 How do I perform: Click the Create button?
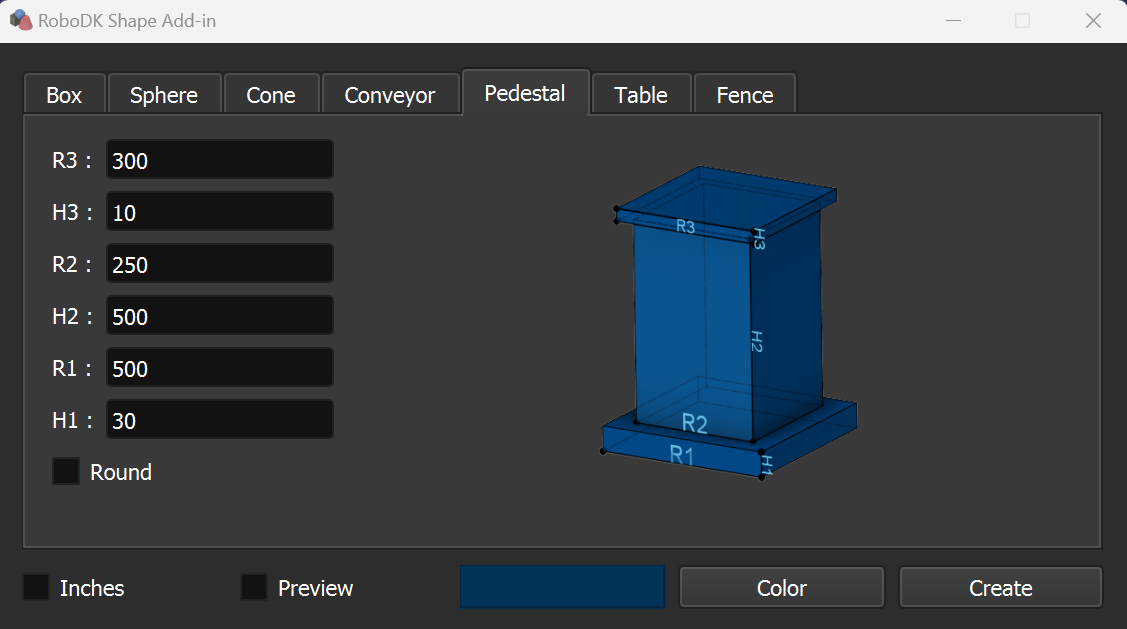(1000, 588)
